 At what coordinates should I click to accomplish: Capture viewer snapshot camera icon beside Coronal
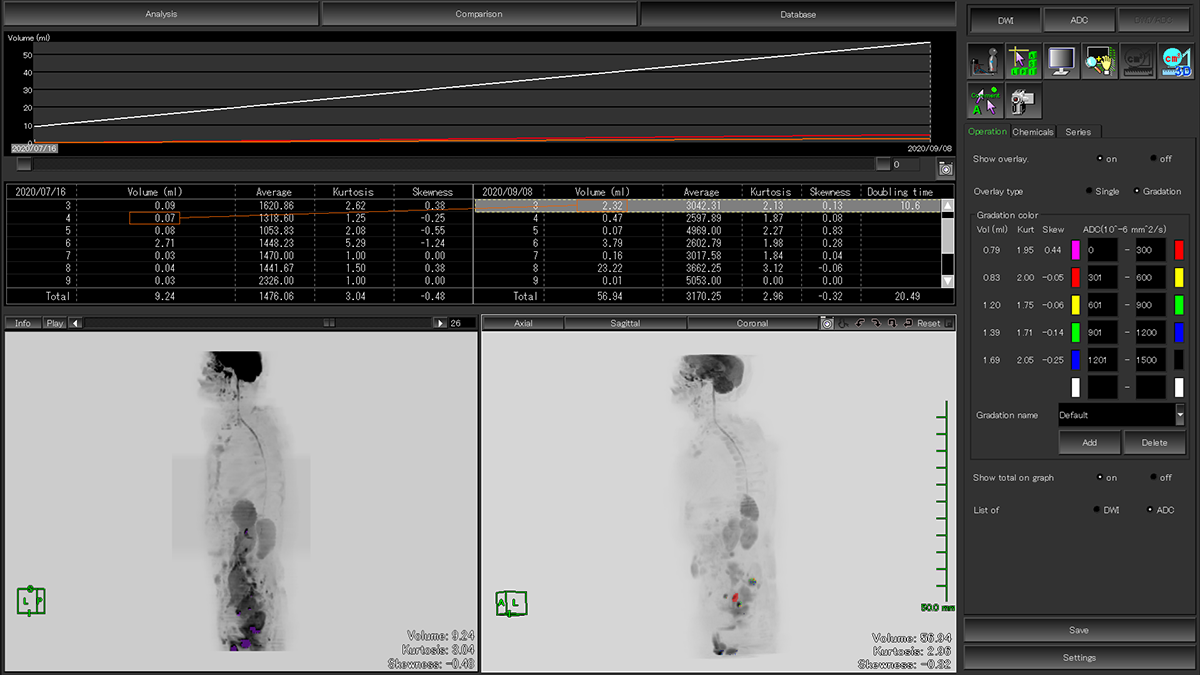coord(827,323)
